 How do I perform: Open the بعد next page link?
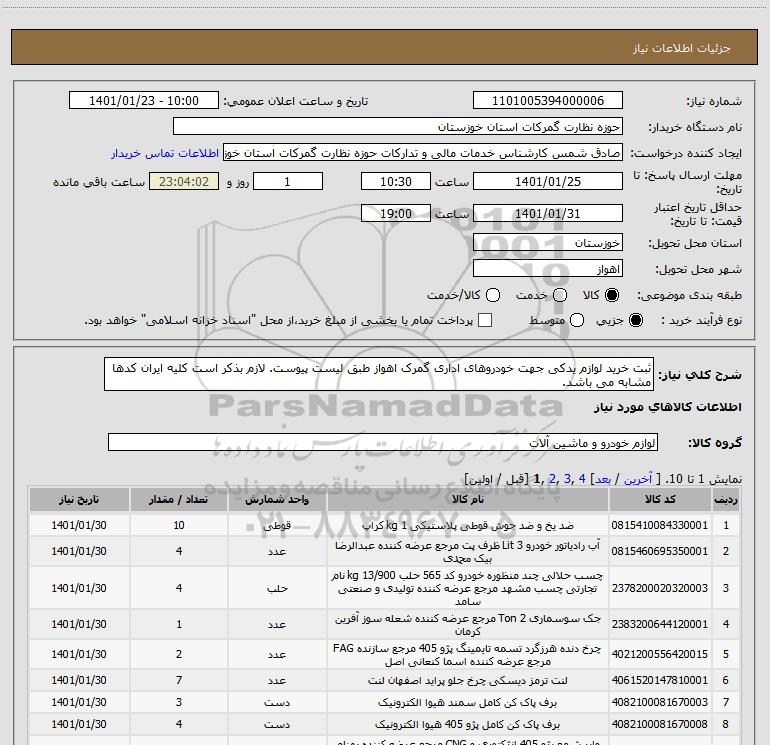tap(602, 479)
